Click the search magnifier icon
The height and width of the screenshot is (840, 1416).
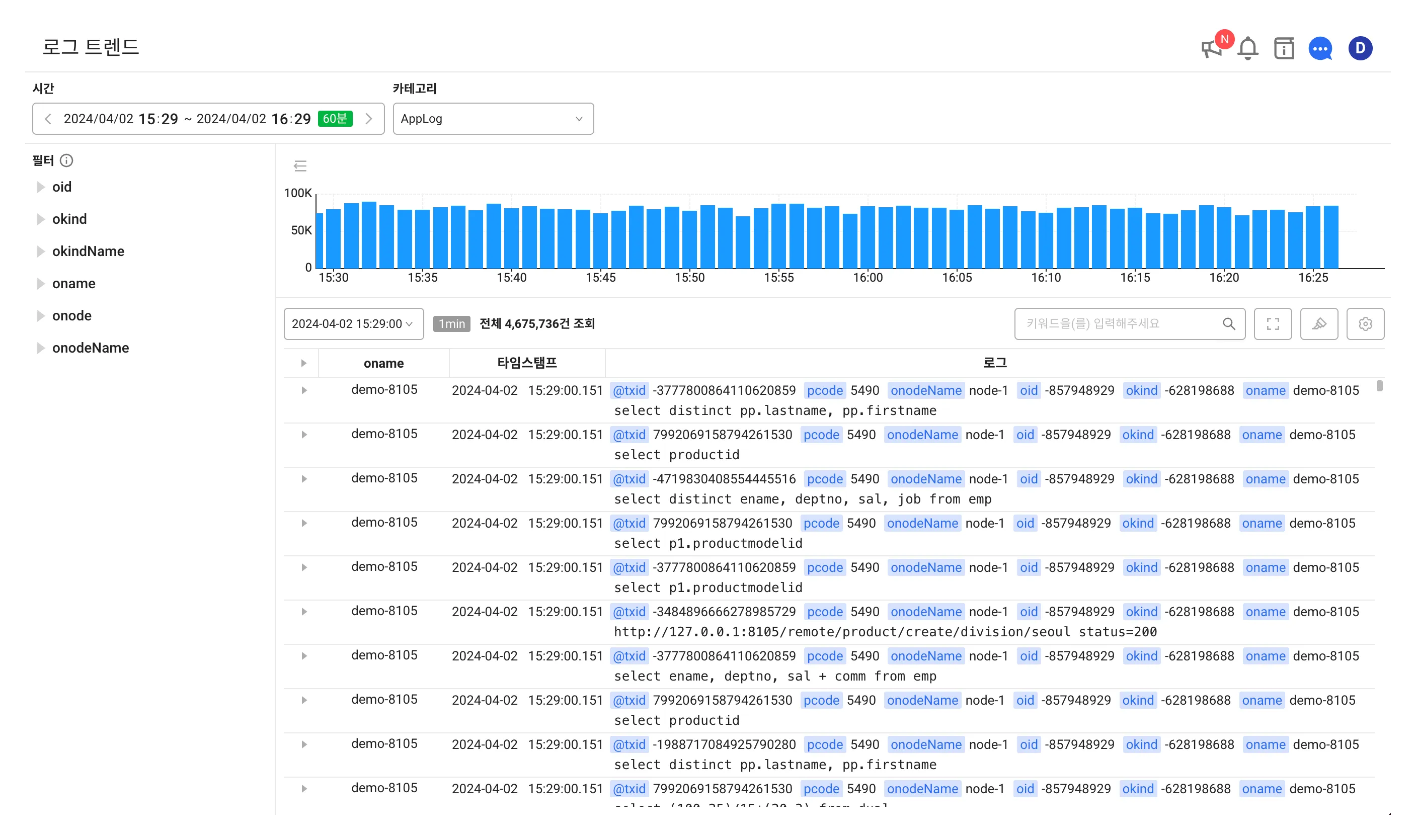(x=1228, y=324)
